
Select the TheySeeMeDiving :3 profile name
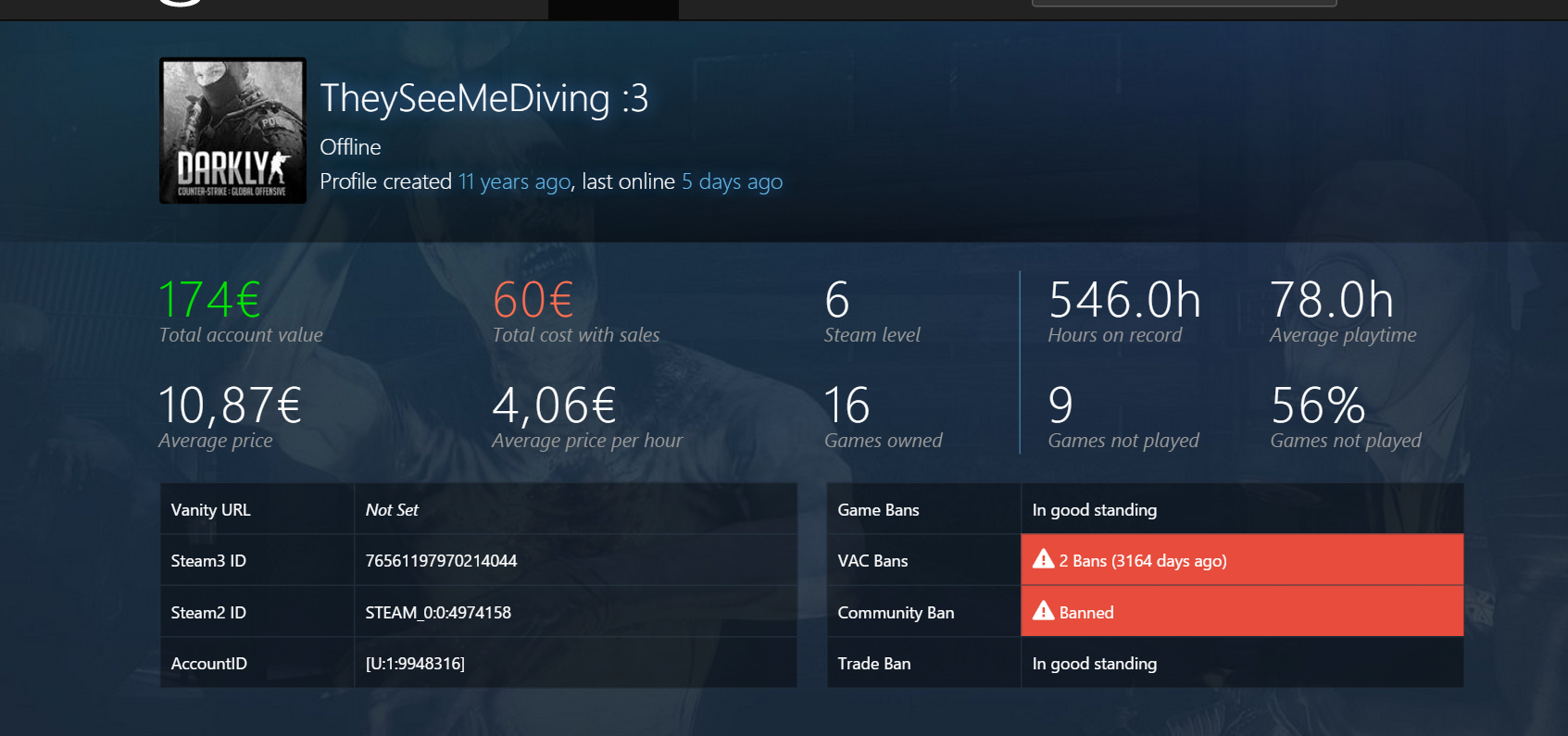[x=484, y=98]
